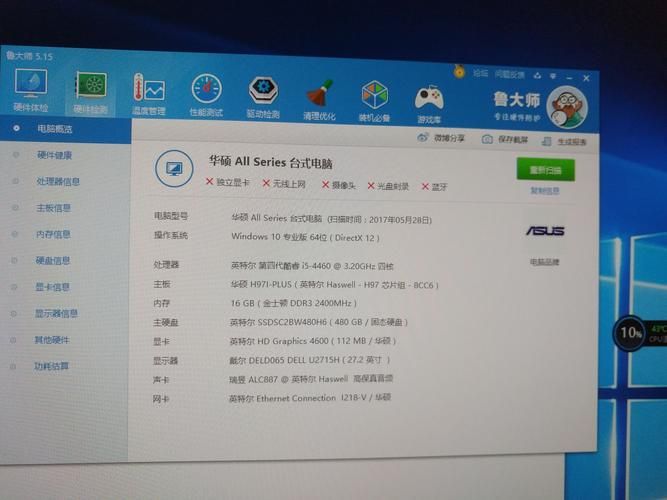This screenshot has width=667, height=500.
Task: Close the 鲁大师 window
Action: (586, 78)
